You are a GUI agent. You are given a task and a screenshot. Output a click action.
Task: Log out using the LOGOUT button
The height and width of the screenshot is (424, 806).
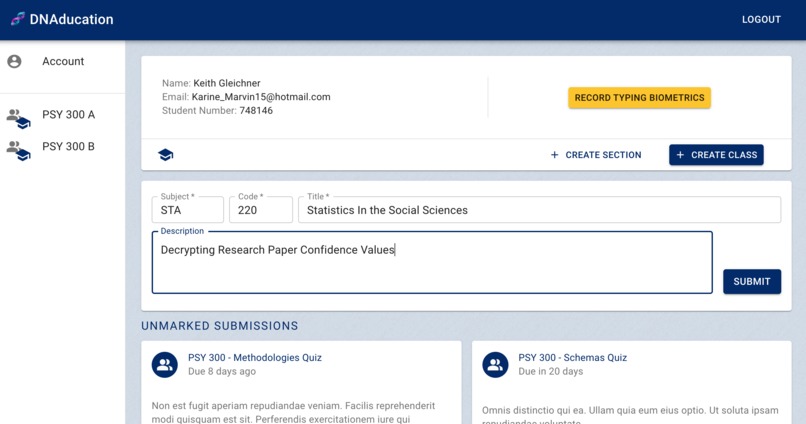(x=761, y=20)
